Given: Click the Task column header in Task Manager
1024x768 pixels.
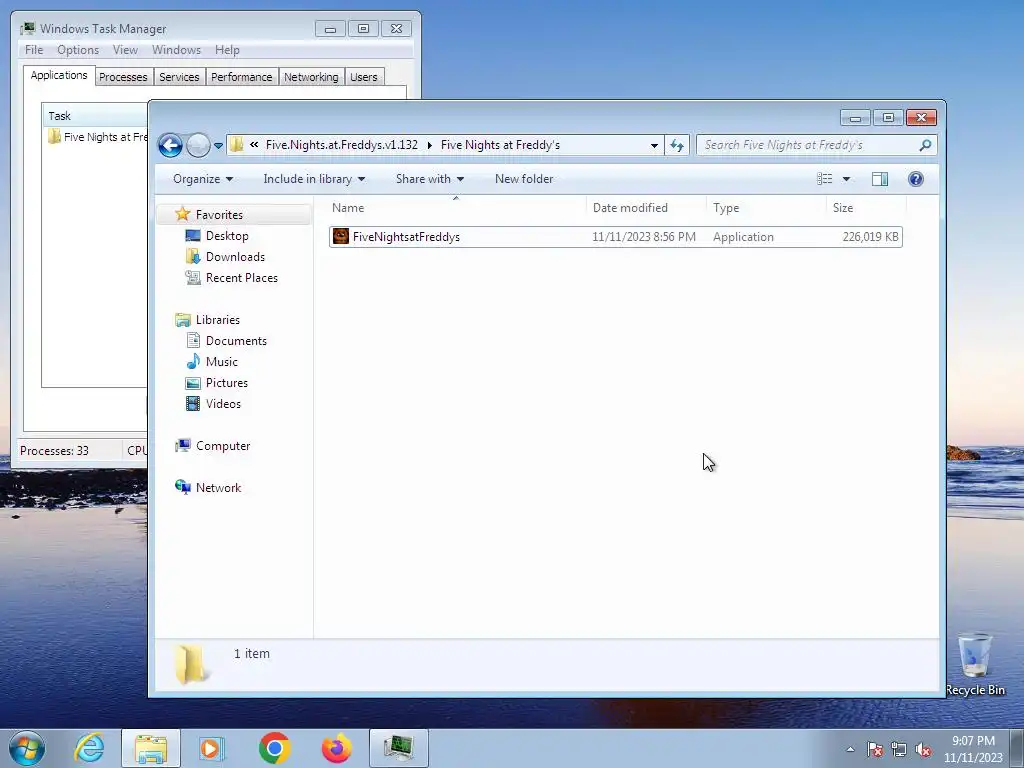Looking at the screenshot, I should [x=95, y=116].
